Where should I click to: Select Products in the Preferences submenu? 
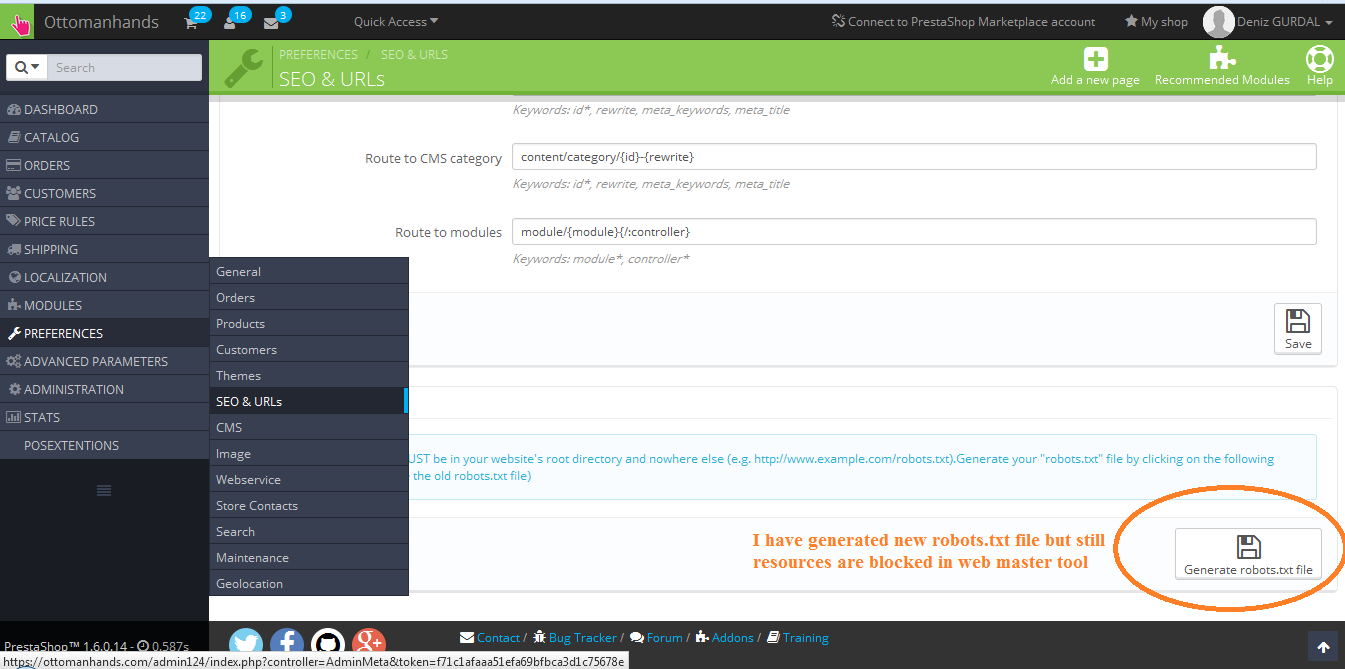coord(308,323)
